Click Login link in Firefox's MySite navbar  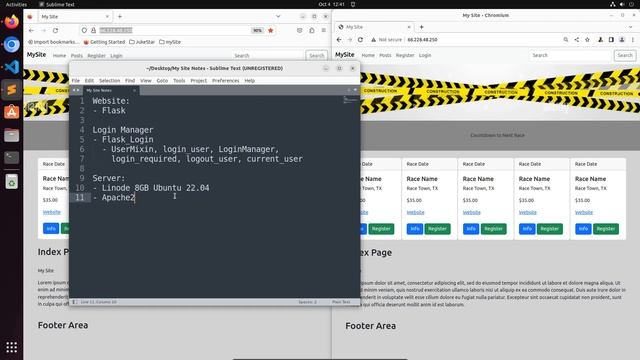[116, 56]
